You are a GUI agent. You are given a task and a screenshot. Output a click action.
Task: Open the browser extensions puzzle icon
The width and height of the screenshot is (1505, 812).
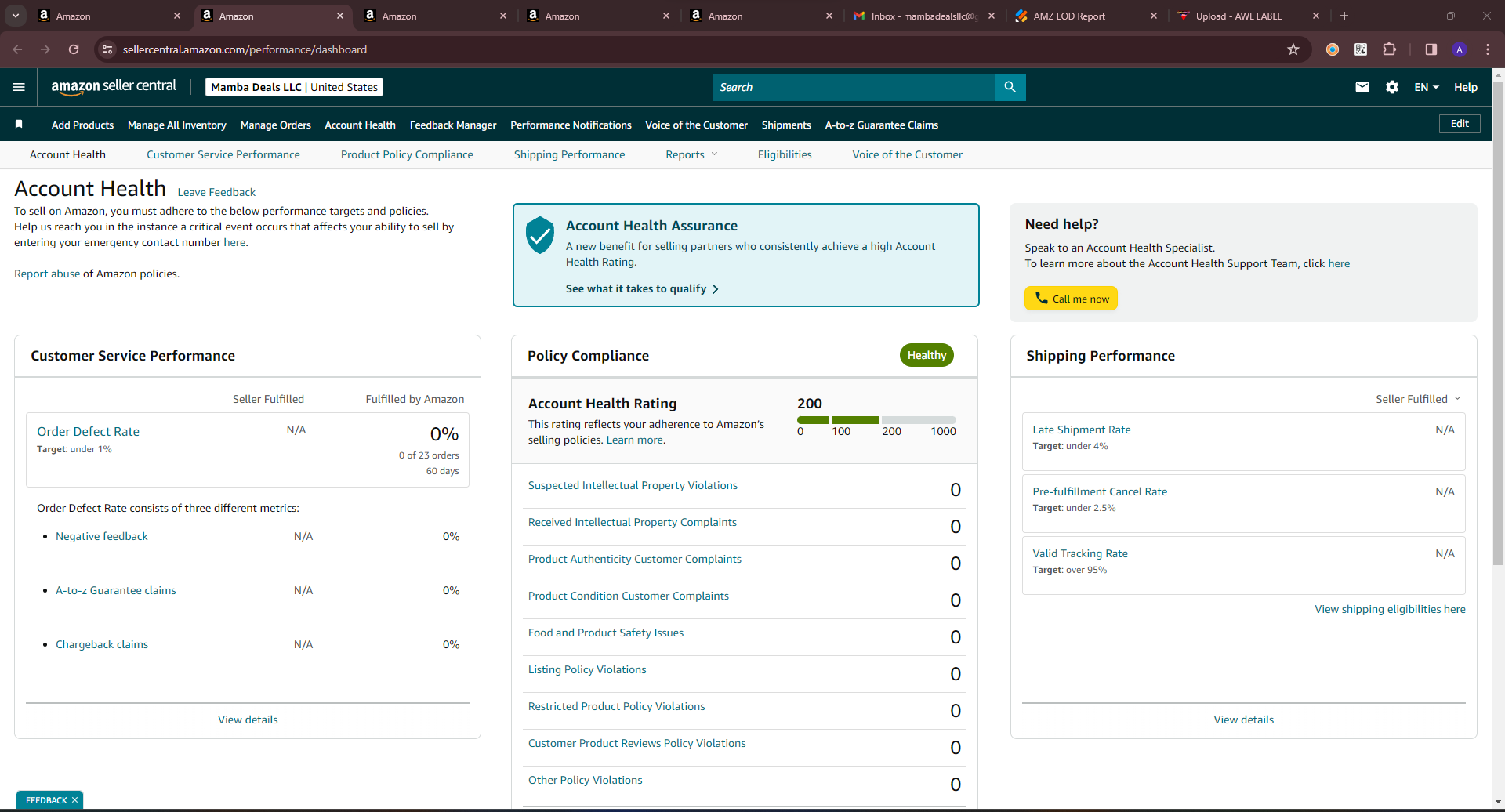1390,49
